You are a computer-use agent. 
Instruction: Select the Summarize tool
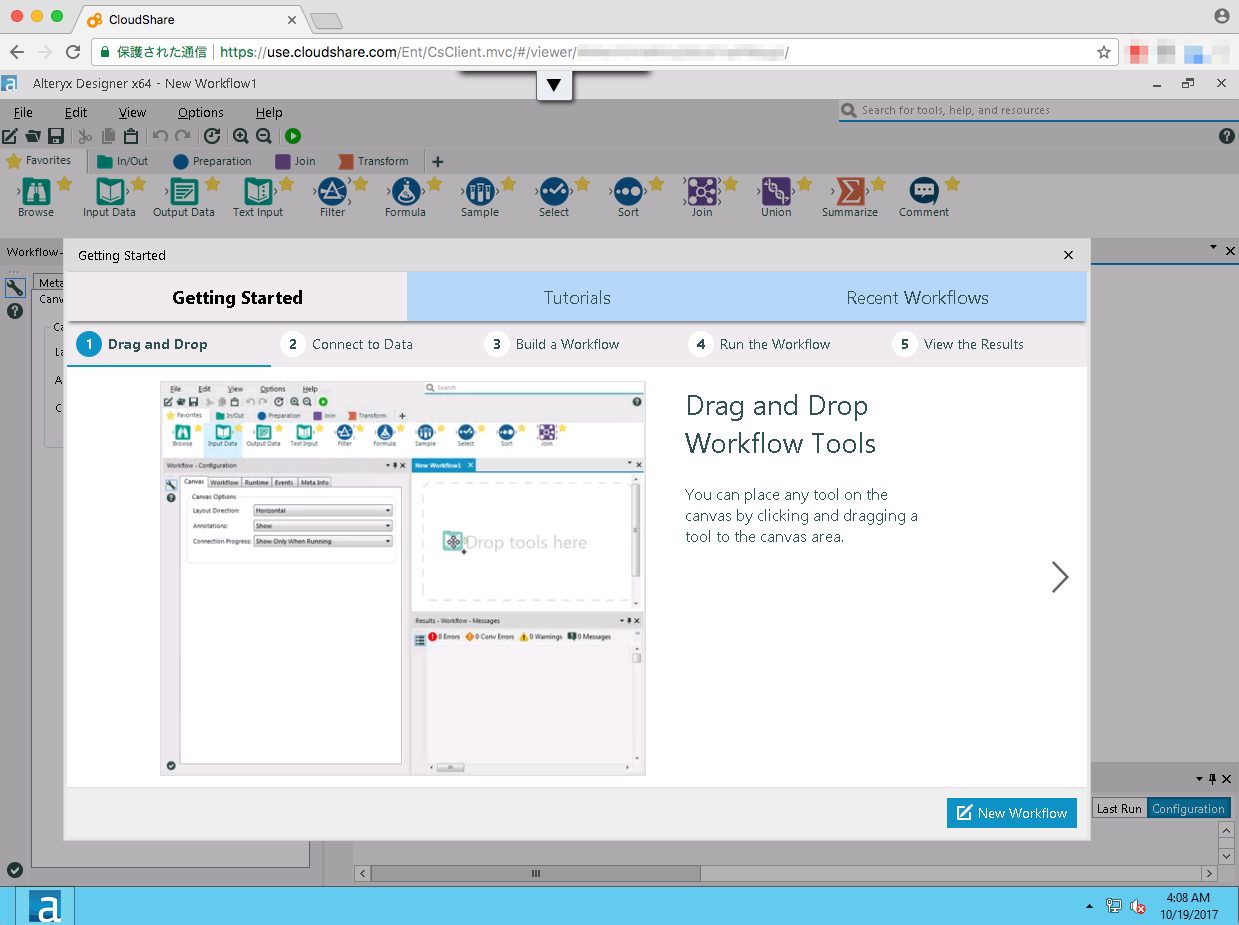(850, 191)
